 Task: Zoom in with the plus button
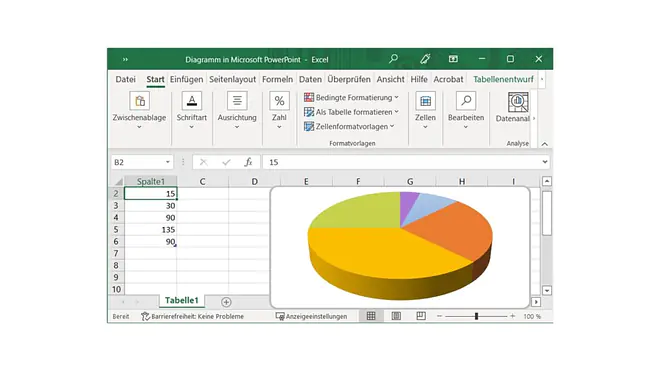coord(512,316)
